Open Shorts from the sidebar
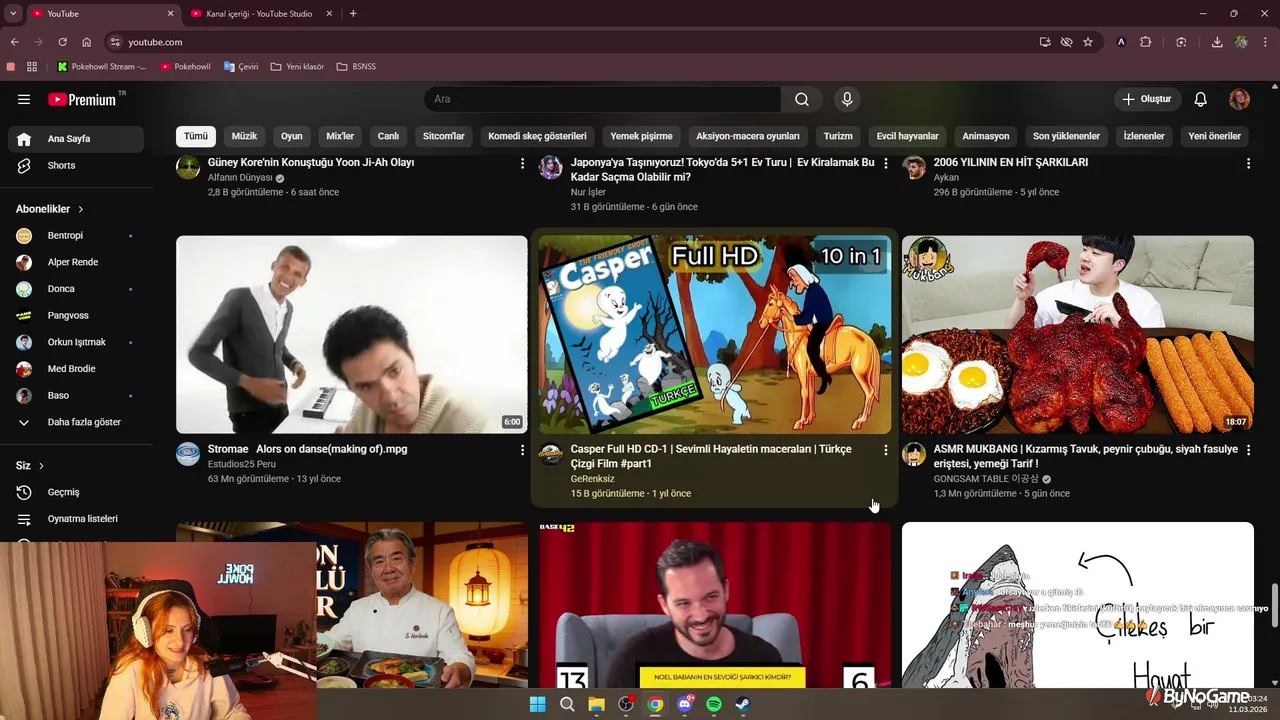Viewport: 1280px width, 720px height. (x=76, y=165)
